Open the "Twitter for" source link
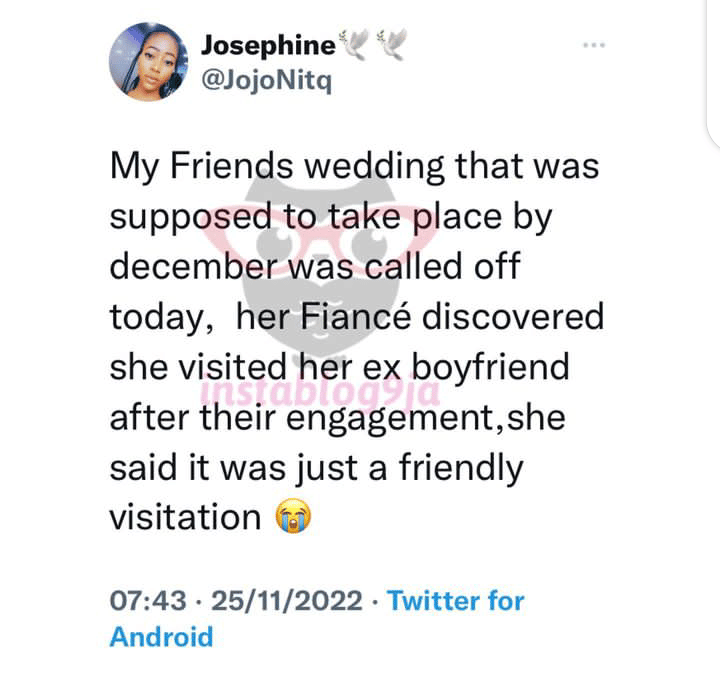Viewport: 720px width, 676px height. [x=456, y=601]
